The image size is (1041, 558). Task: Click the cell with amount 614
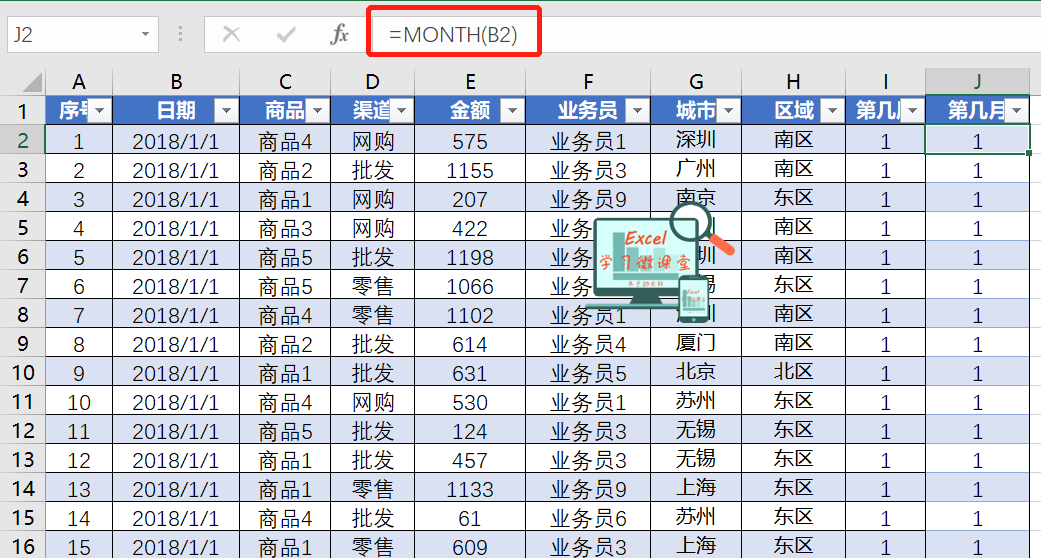(x=470, y=343)
